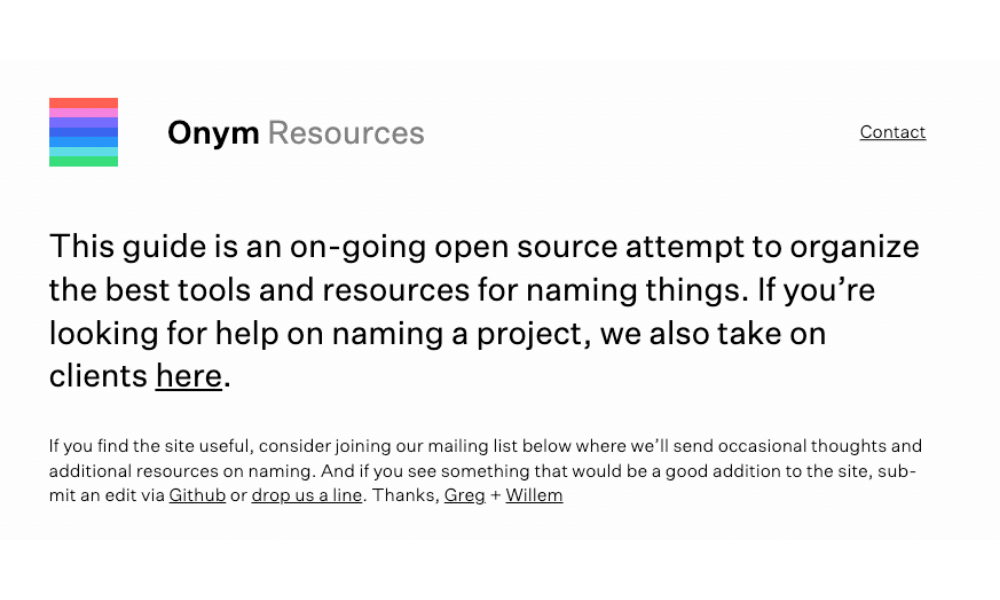The height and width of the screenshot is (600, 1000).
Task: Click the red top stripe of logo
Action: 83,103
